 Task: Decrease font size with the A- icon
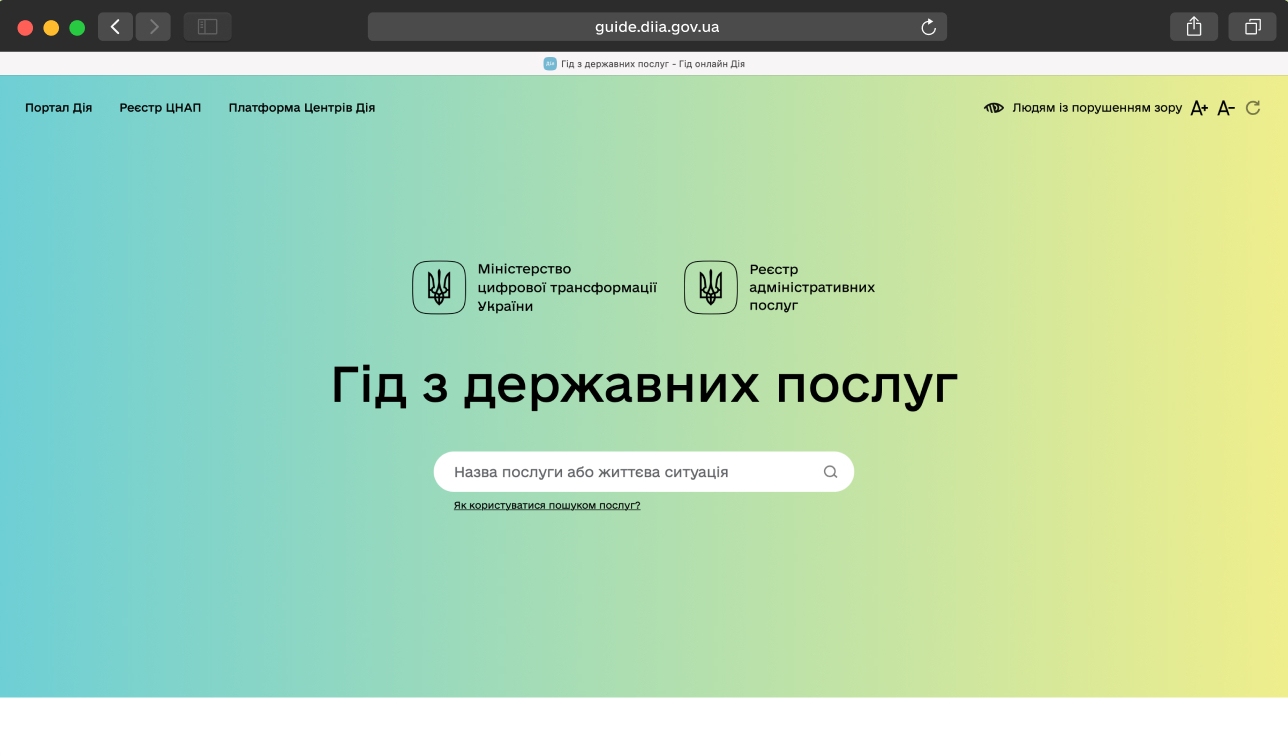pos(1226,108)
